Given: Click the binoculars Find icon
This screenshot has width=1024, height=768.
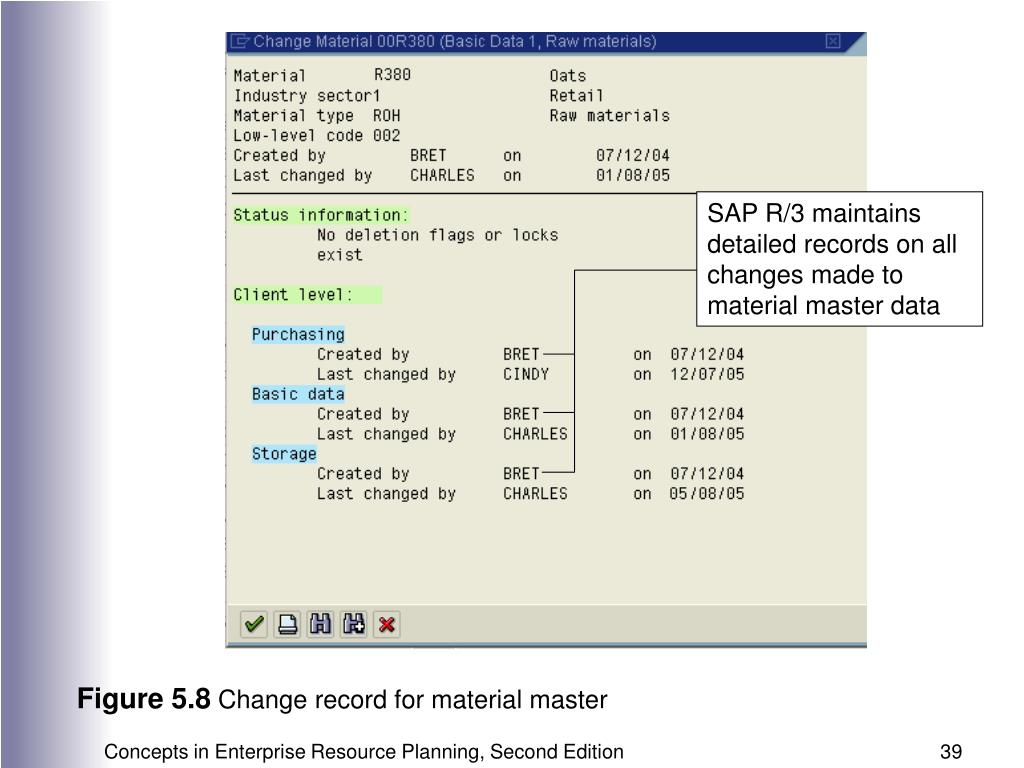Looking at the screenshot, I should [321, 624].
